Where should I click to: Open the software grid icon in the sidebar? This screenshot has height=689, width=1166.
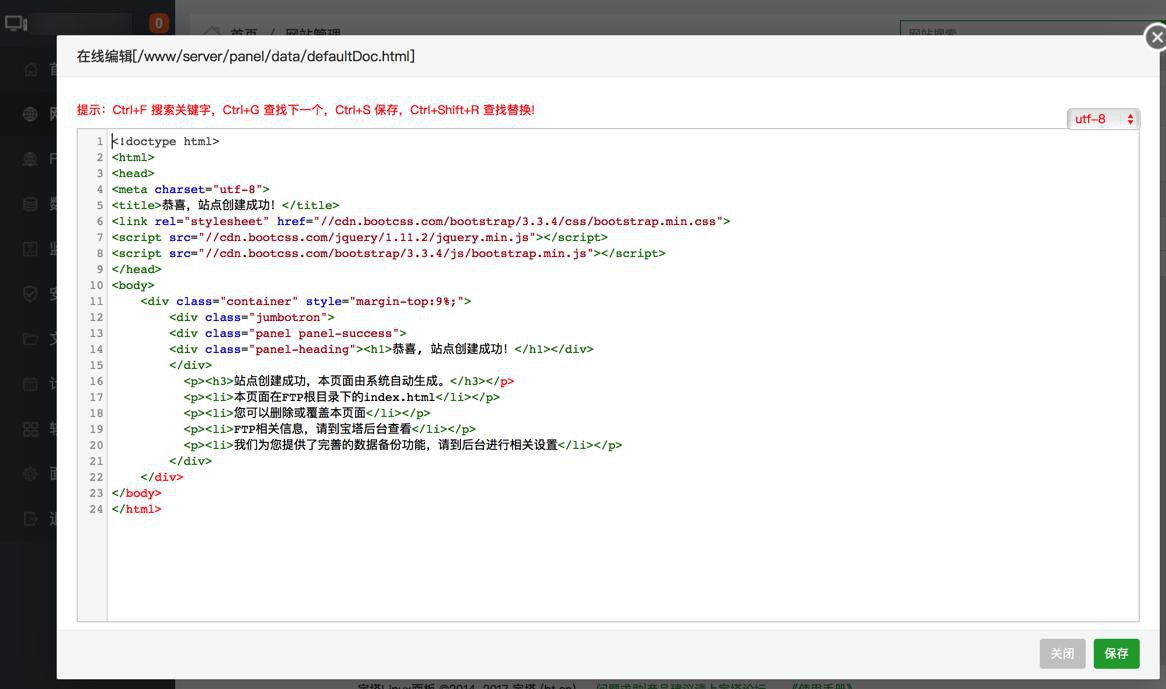[30, 429]
